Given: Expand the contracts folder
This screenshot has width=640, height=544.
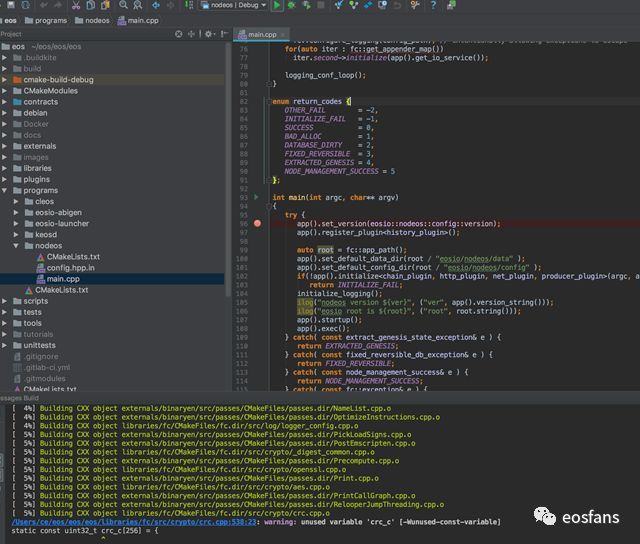Looking at the screenshot, I should [x=4, y=102].
